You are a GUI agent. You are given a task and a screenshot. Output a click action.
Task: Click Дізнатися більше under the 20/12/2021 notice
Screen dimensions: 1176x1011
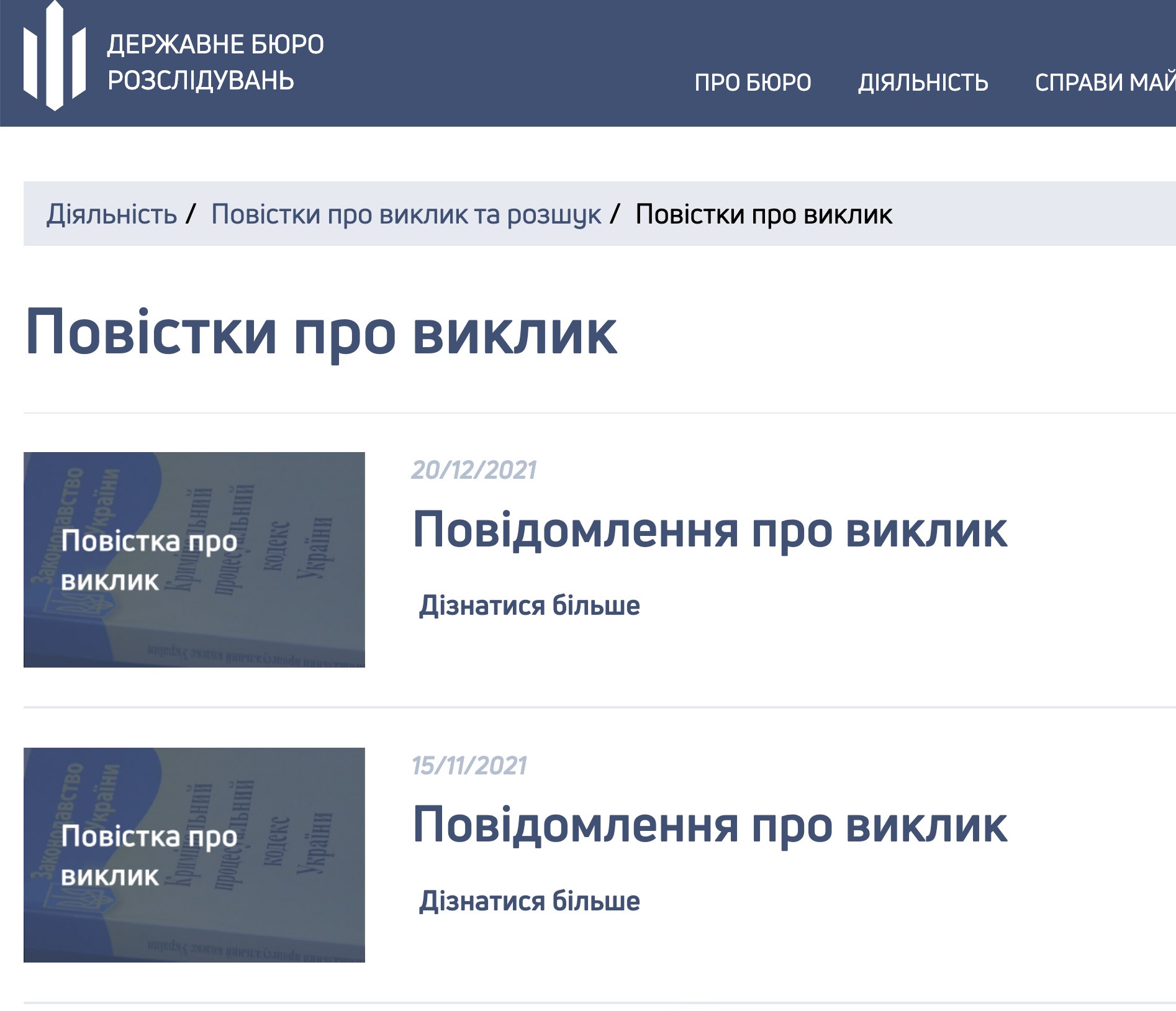point(530,605)
